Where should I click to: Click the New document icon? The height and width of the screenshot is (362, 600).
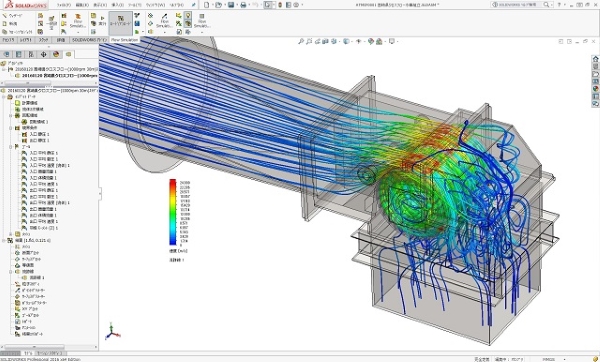click(207, 5)
